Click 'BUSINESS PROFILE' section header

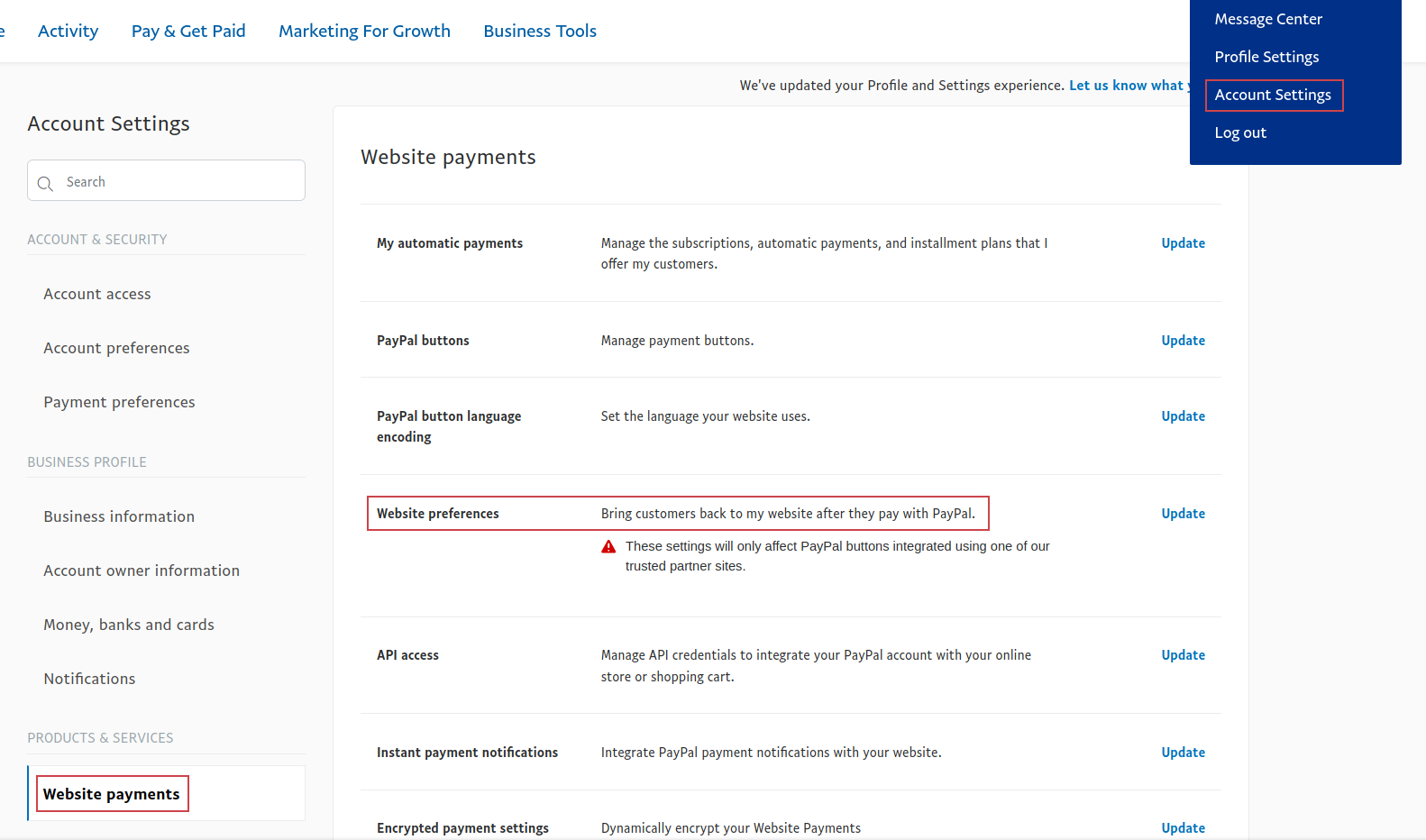pos(87,462)
